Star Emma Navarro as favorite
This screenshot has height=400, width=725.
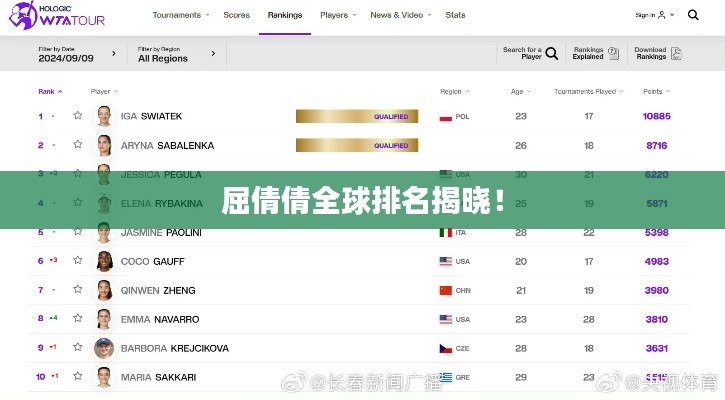(78, 318)
